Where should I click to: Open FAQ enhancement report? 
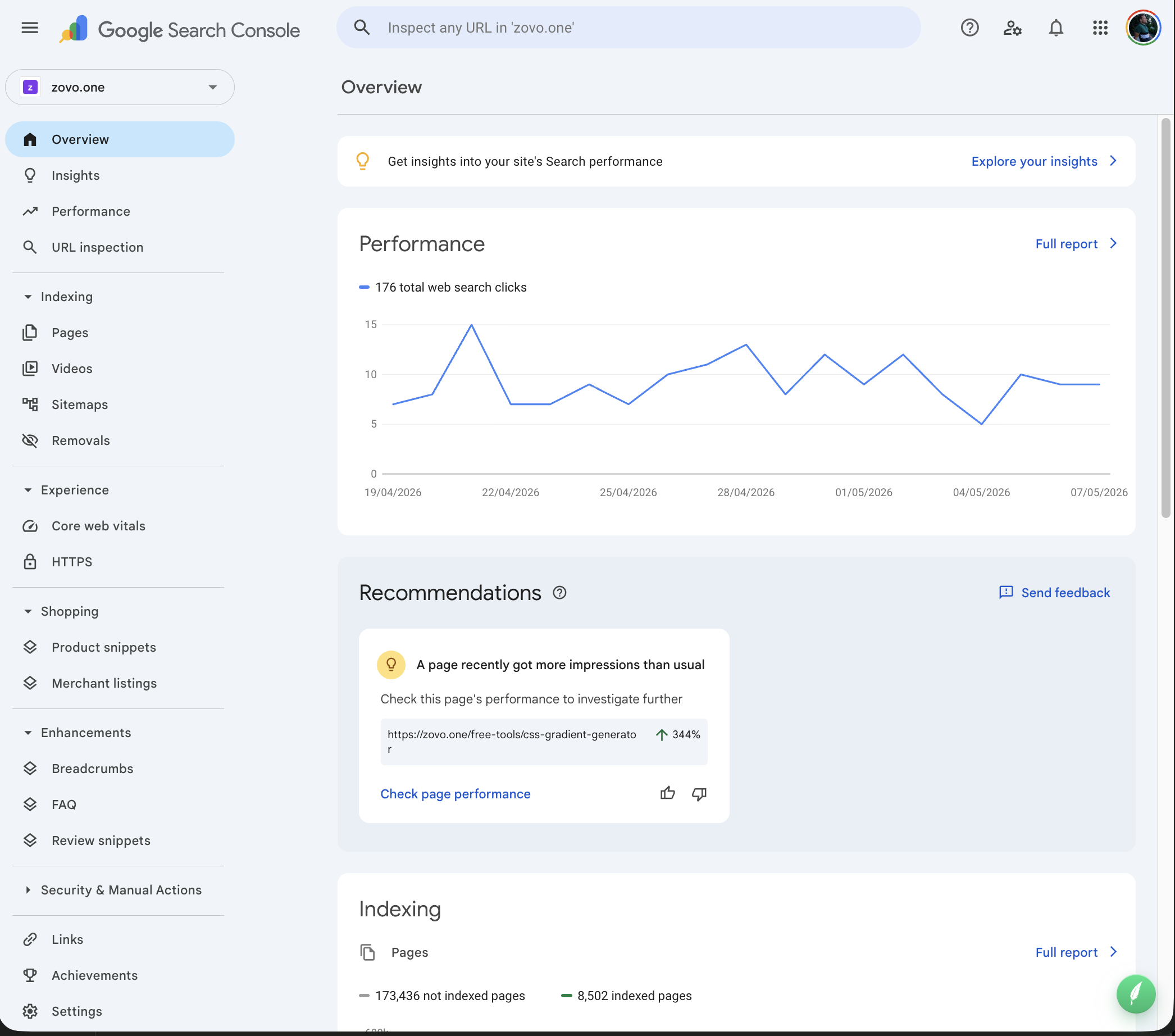coord(120,805)
